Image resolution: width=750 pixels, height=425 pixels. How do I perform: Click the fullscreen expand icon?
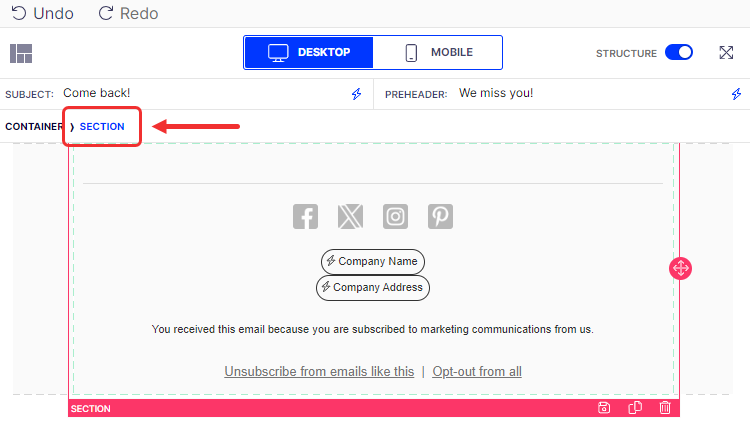[x=727, y=53]
